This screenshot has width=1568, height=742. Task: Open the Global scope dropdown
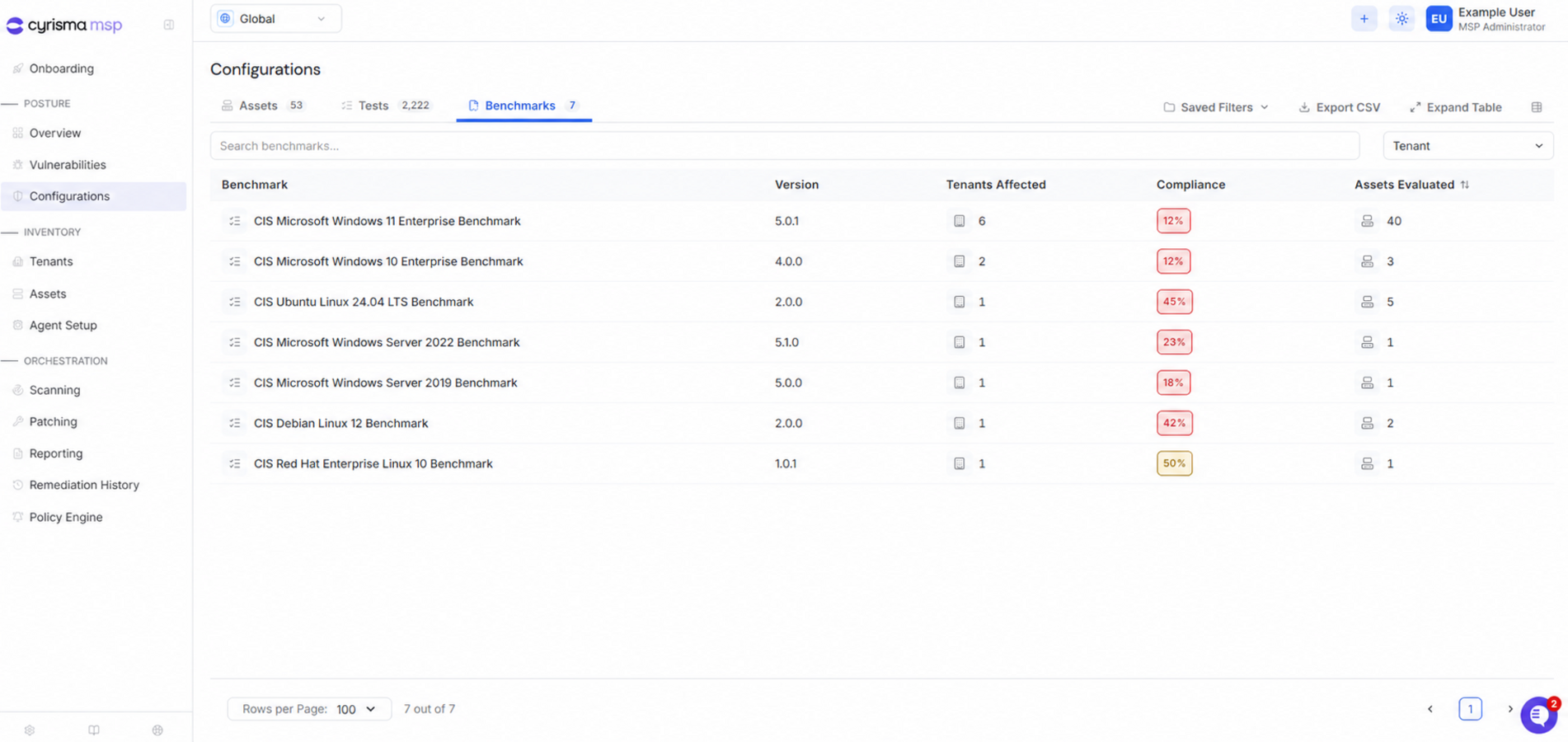(275, 18)
